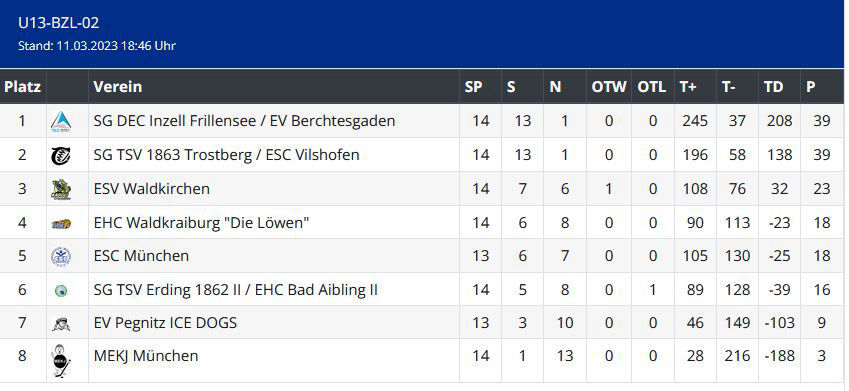
Task: Select EHC Waldkraiburg "Die Löwen" entry
Action: pos(201,223)
